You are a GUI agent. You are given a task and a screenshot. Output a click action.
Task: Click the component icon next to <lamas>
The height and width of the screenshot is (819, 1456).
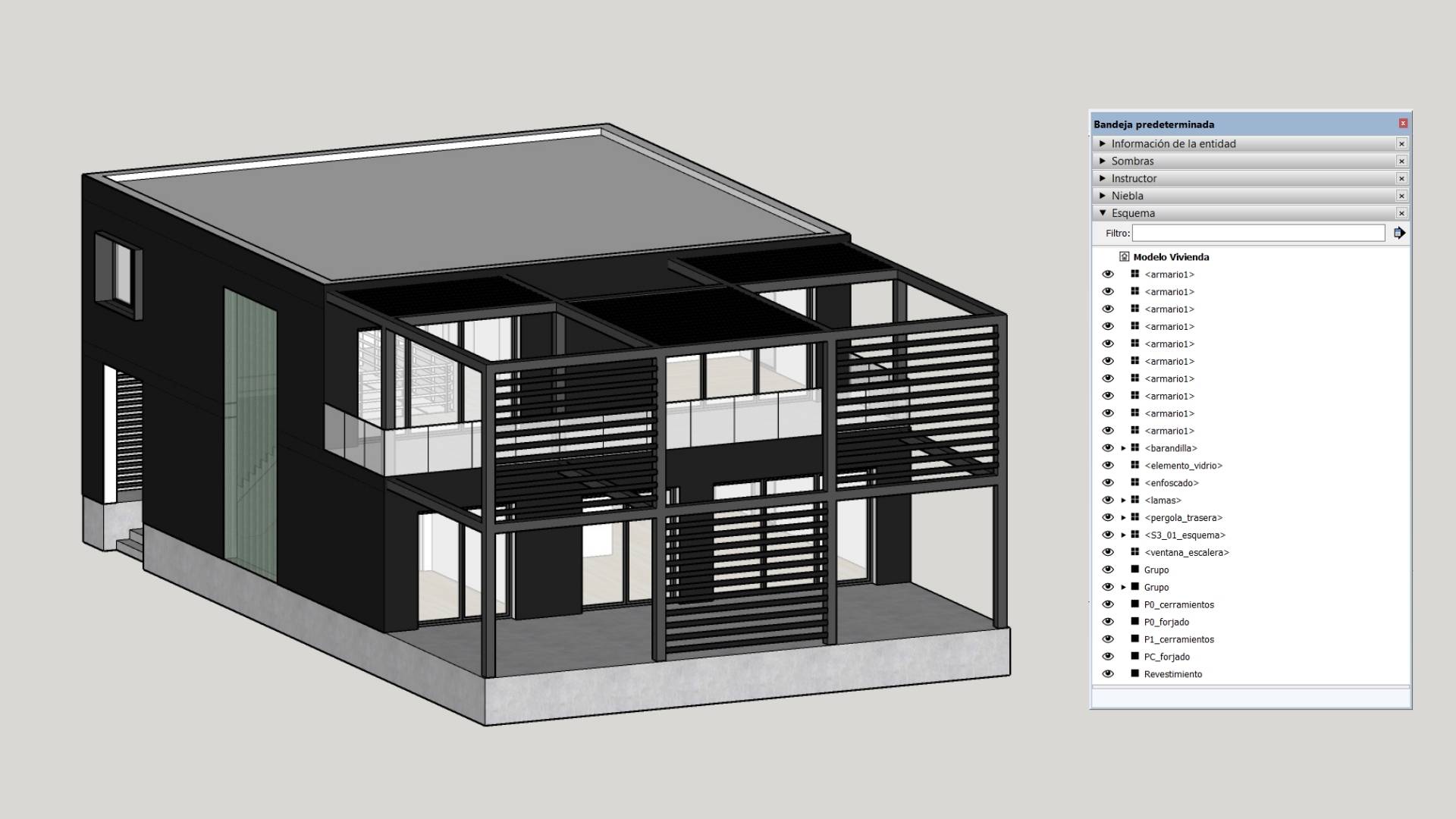1135,500
